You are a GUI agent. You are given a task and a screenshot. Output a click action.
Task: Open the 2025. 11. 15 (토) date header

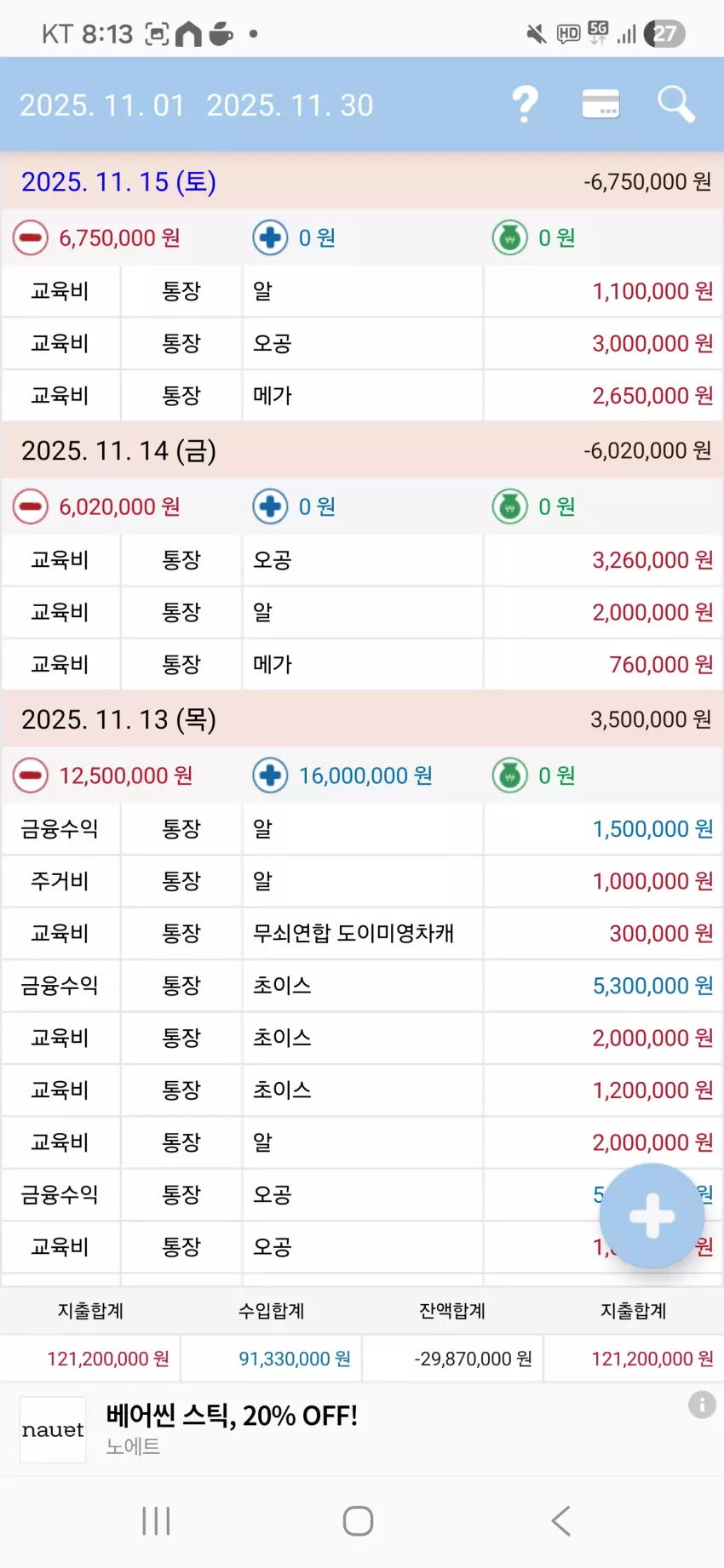[362, 181]
